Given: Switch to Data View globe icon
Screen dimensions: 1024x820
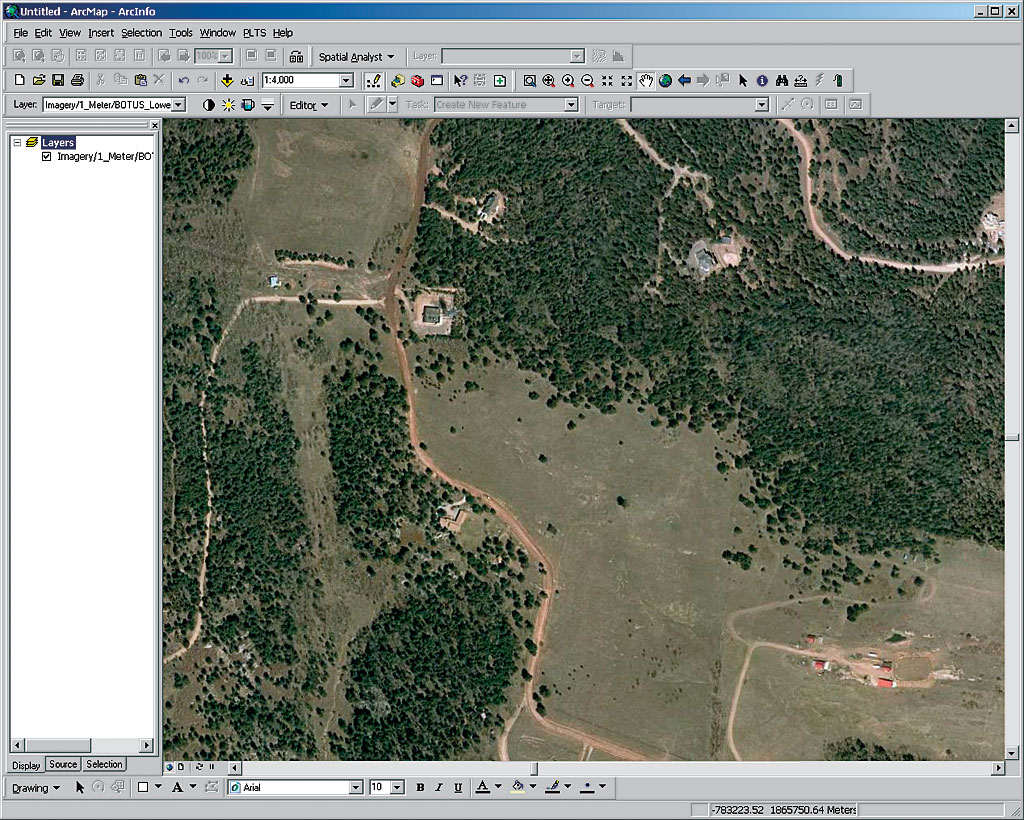Looking at the screenshot, I should point(170,767).
